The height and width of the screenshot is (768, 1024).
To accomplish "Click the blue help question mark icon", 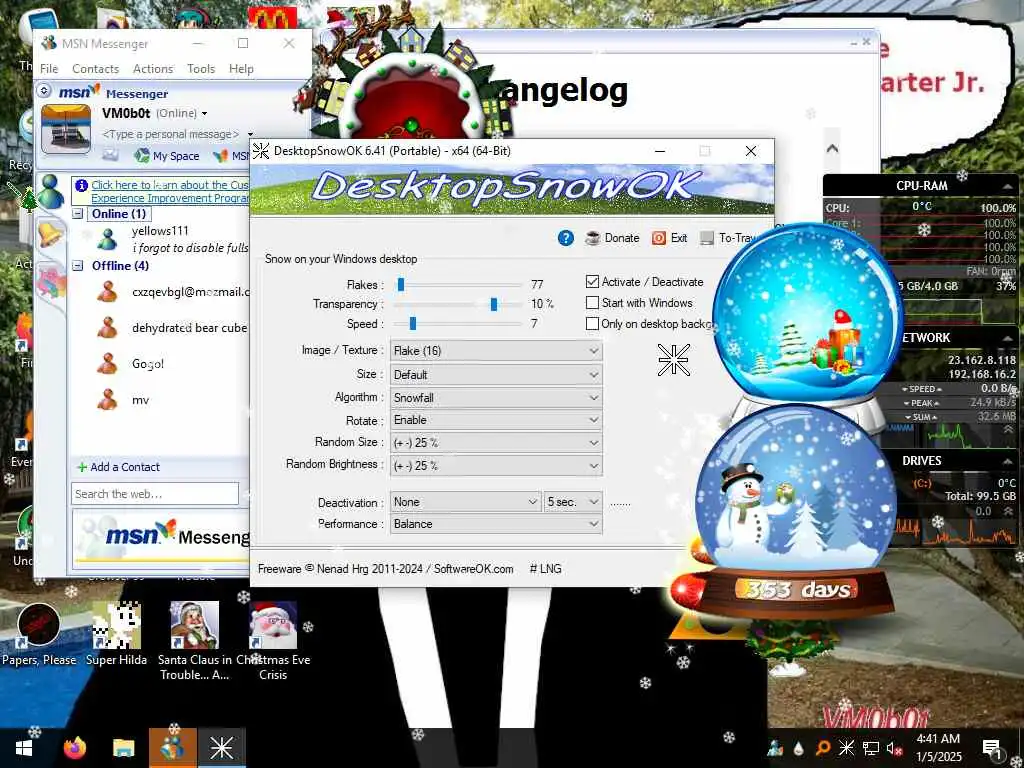I will coord(566,238).
